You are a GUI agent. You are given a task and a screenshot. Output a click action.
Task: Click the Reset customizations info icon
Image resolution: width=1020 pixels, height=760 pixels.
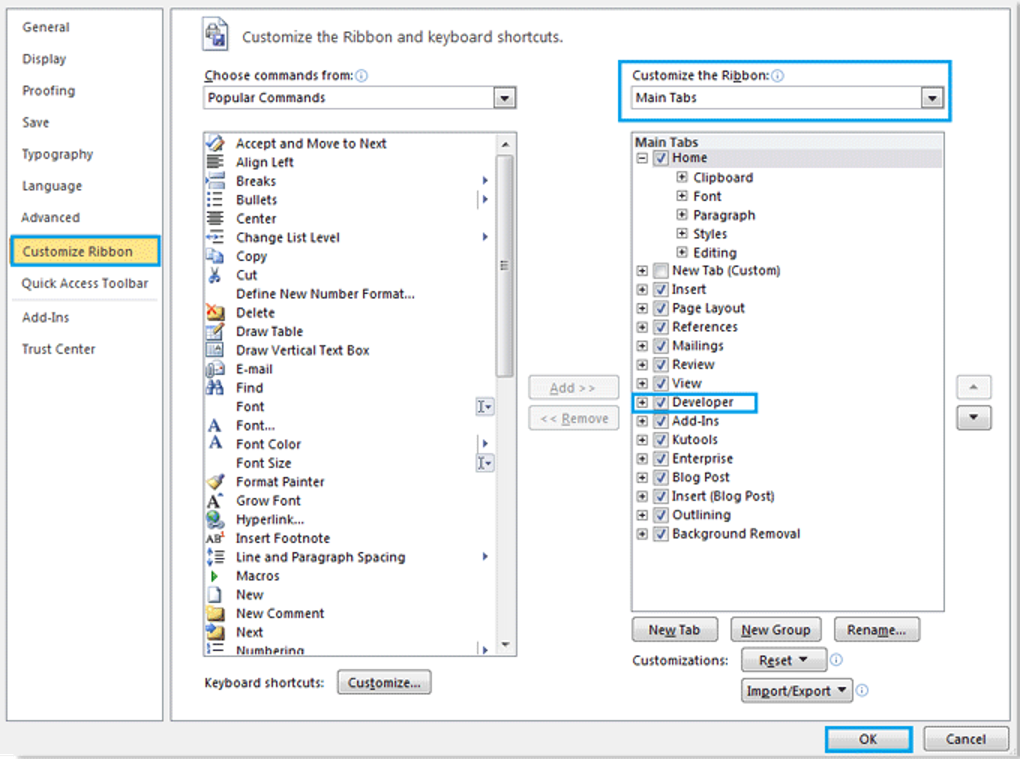(837, 660)
